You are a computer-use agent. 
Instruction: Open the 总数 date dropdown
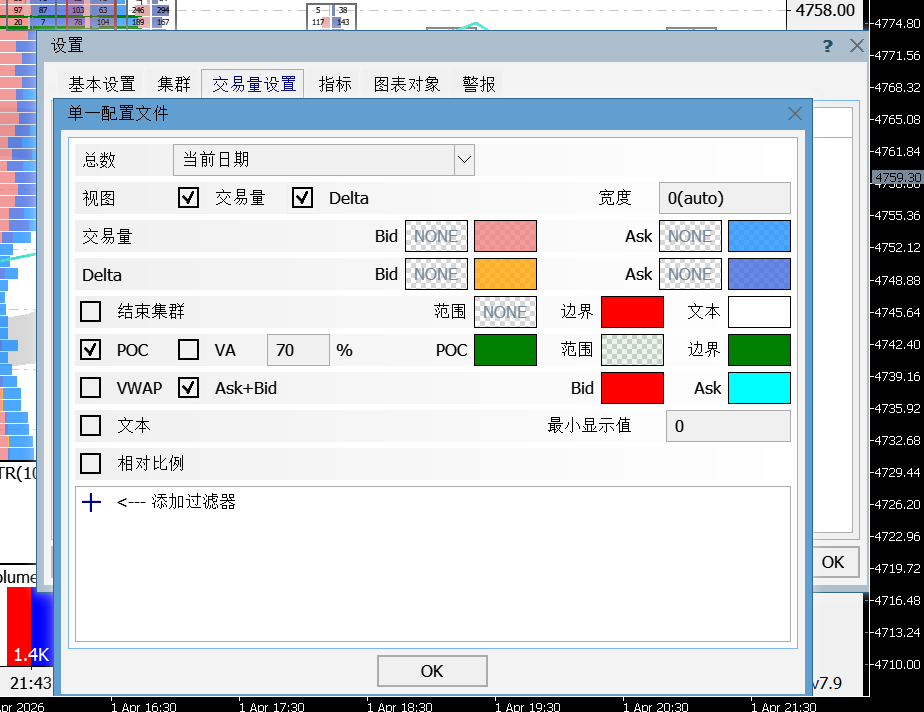(x=463, y=159)
